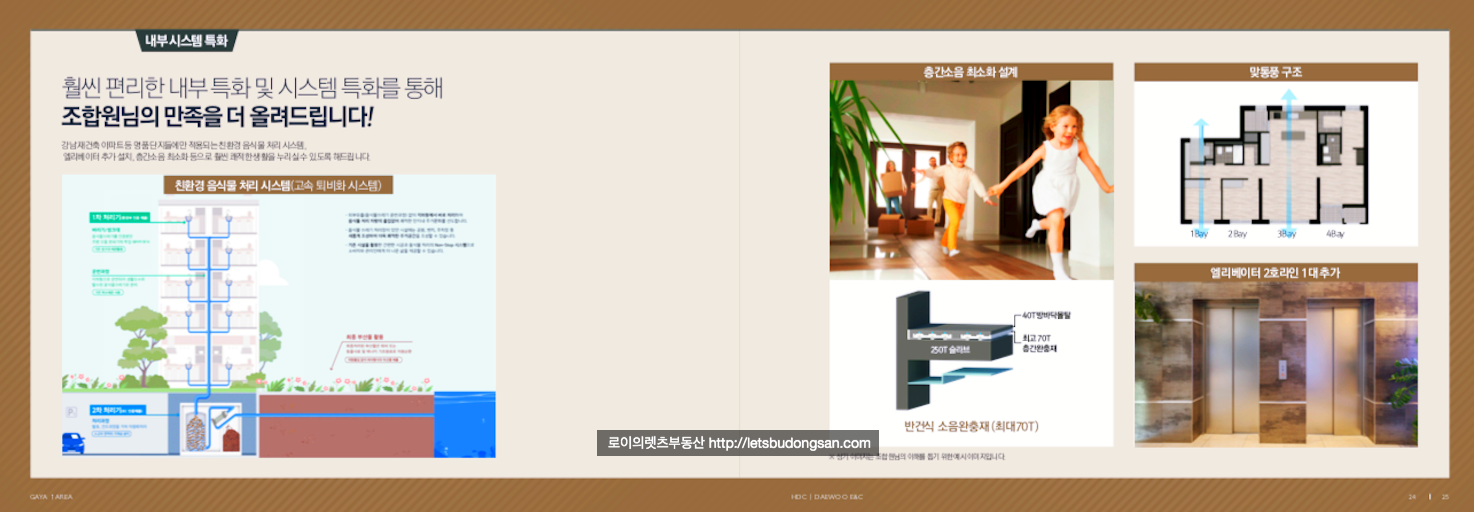1474x512 pixels.
Task: Click the 최종 부산물 활용 label
Action: pos(363,339)
